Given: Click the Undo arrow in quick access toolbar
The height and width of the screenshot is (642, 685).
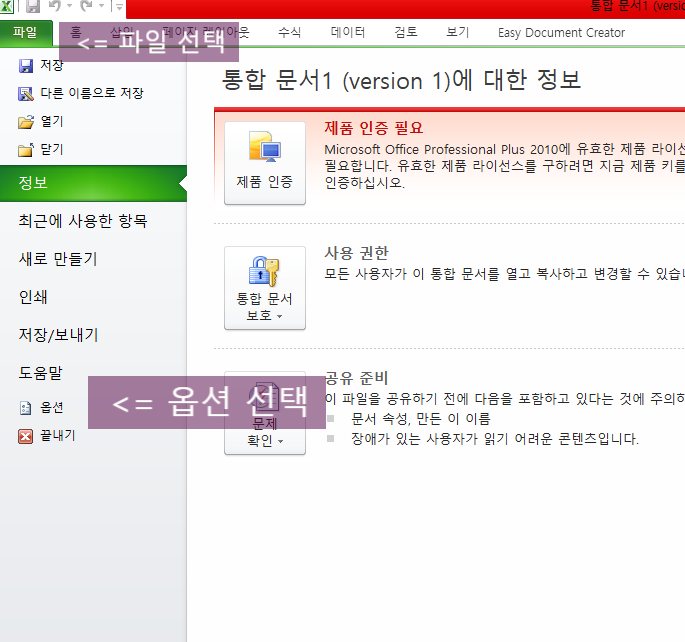Looking at the screenshot, I should [55, 6].
